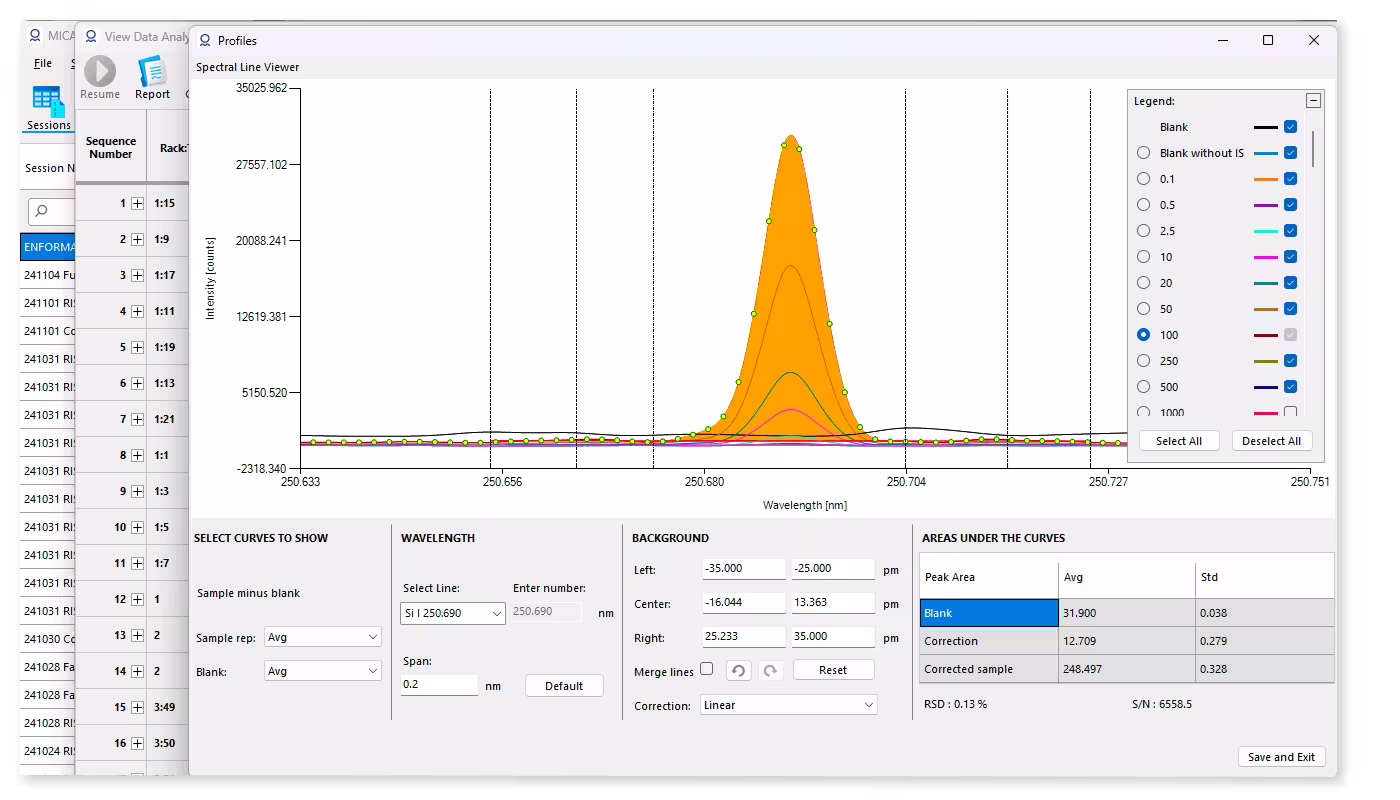Click the 1:15 rack cell

[x=165, y=203]
